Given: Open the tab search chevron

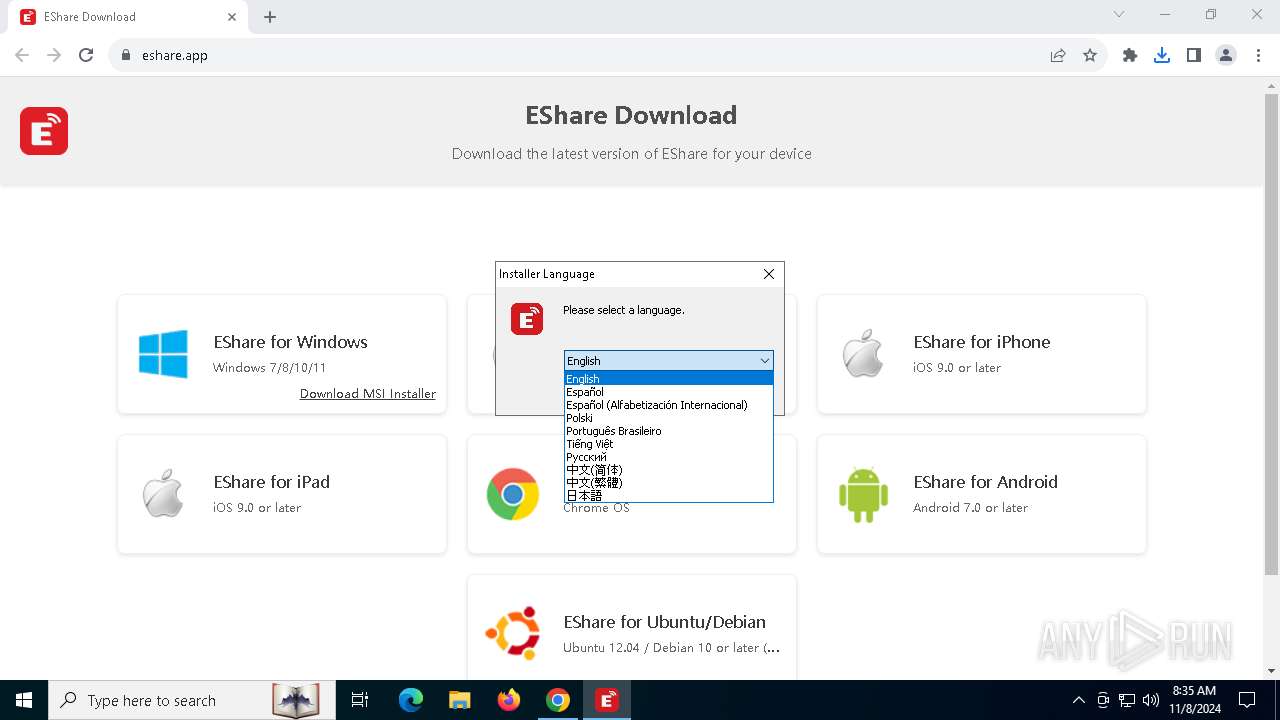Looking at the screenshot, I should tap(1119, 15).
